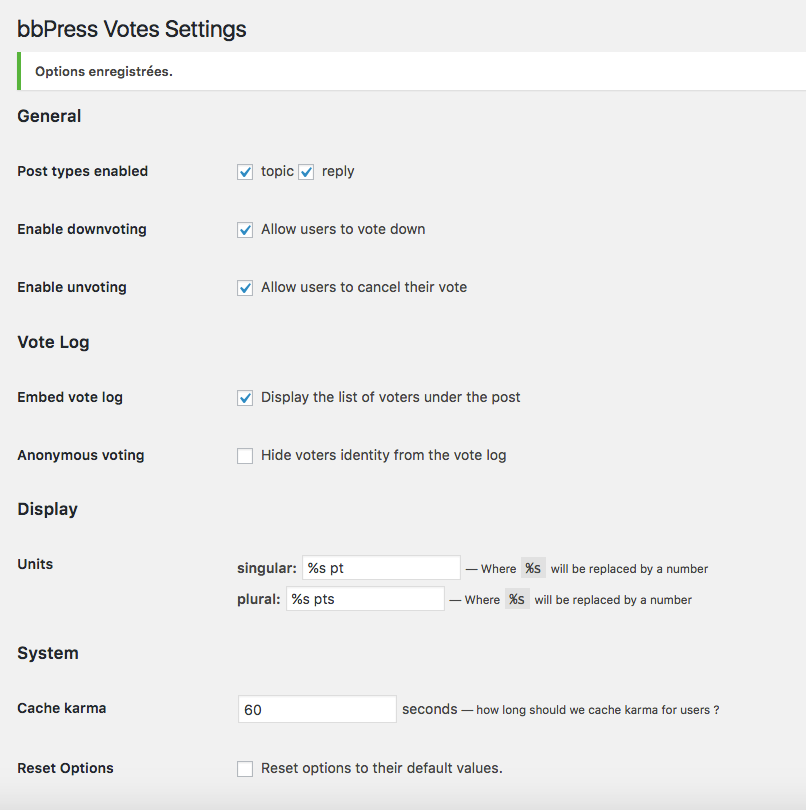
Task: Click the %s code tag beside plural field
Action: tap(517, 599)
